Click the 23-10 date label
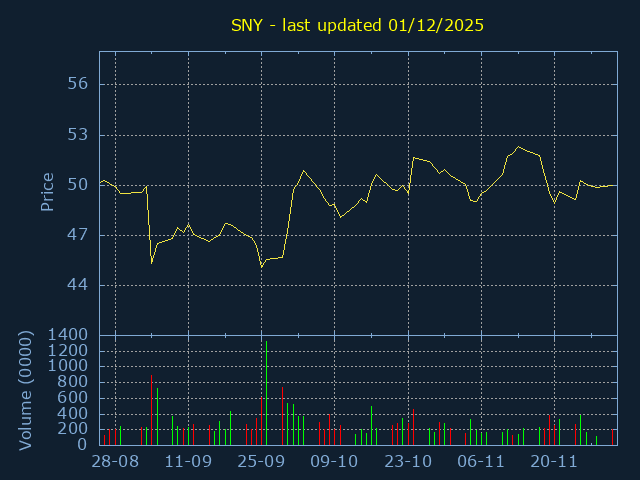This screenshot has height=480, width=640. [407, 462]
